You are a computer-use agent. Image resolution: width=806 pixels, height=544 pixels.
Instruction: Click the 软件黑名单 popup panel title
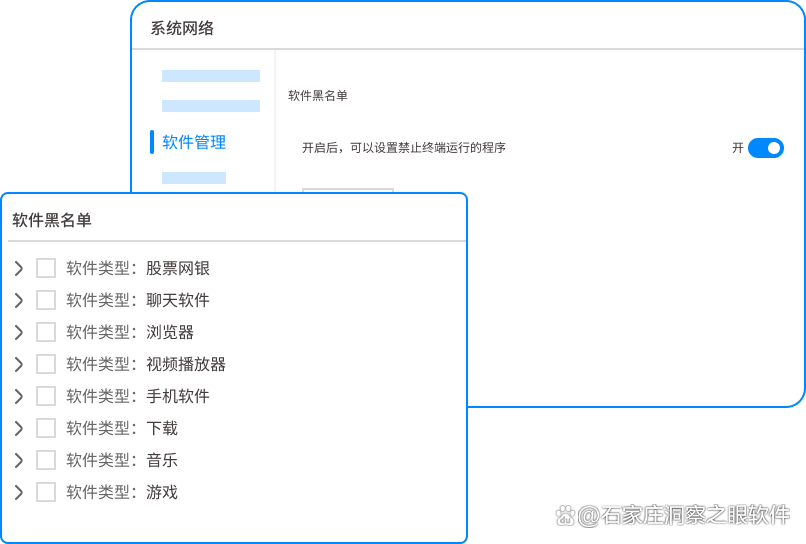[52, 220]
